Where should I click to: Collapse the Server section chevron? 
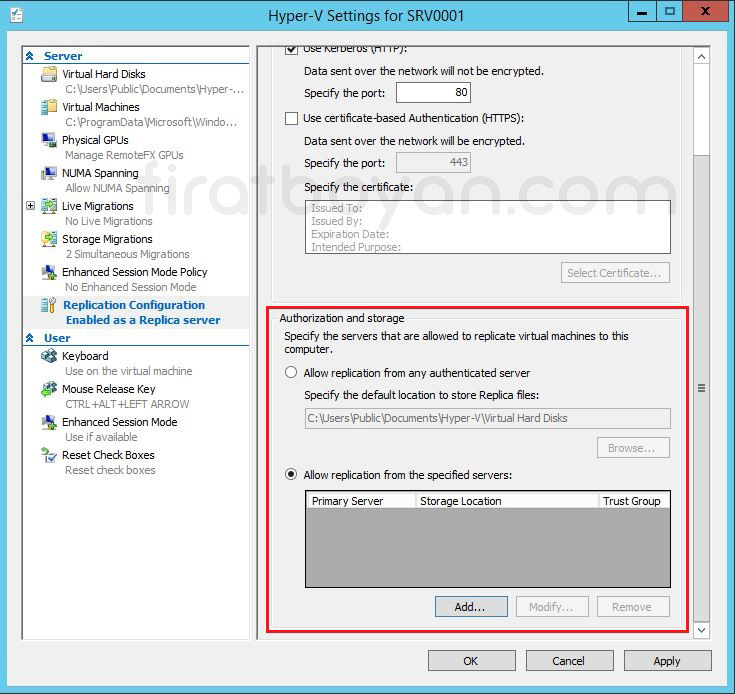coord(30,56)
